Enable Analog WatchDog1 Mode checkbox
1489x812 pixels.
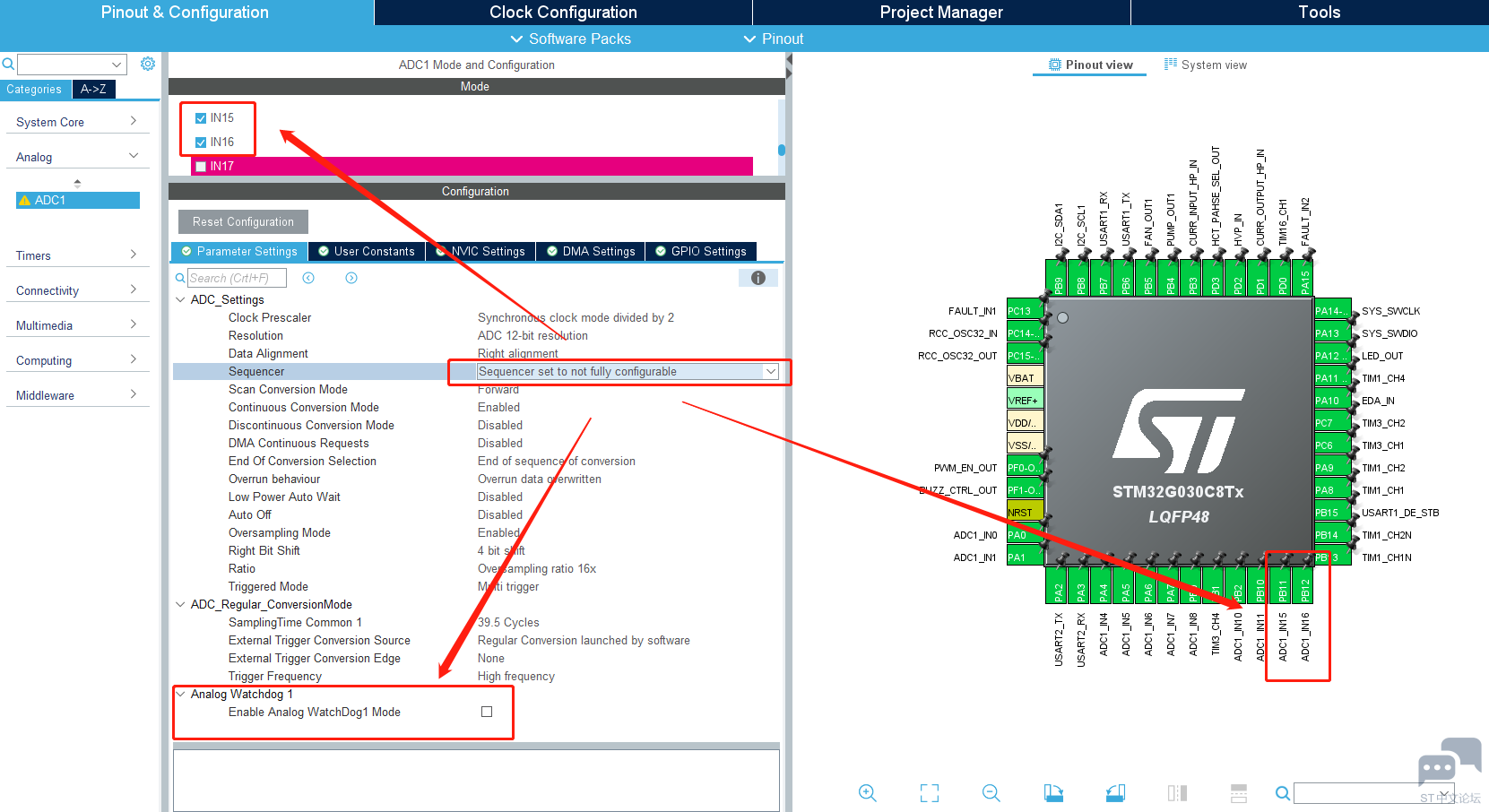pos(487,712)
